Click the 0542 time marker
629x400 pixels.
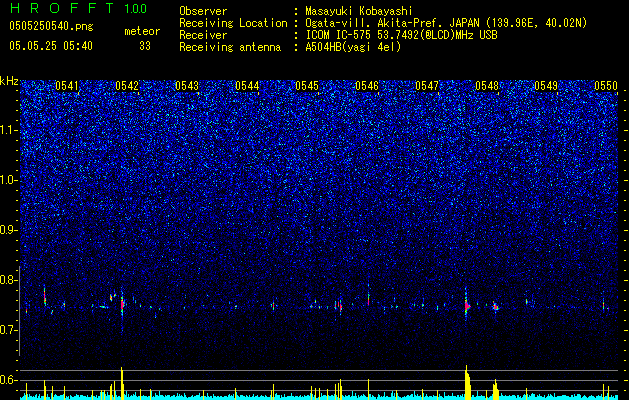coord(127,86)
